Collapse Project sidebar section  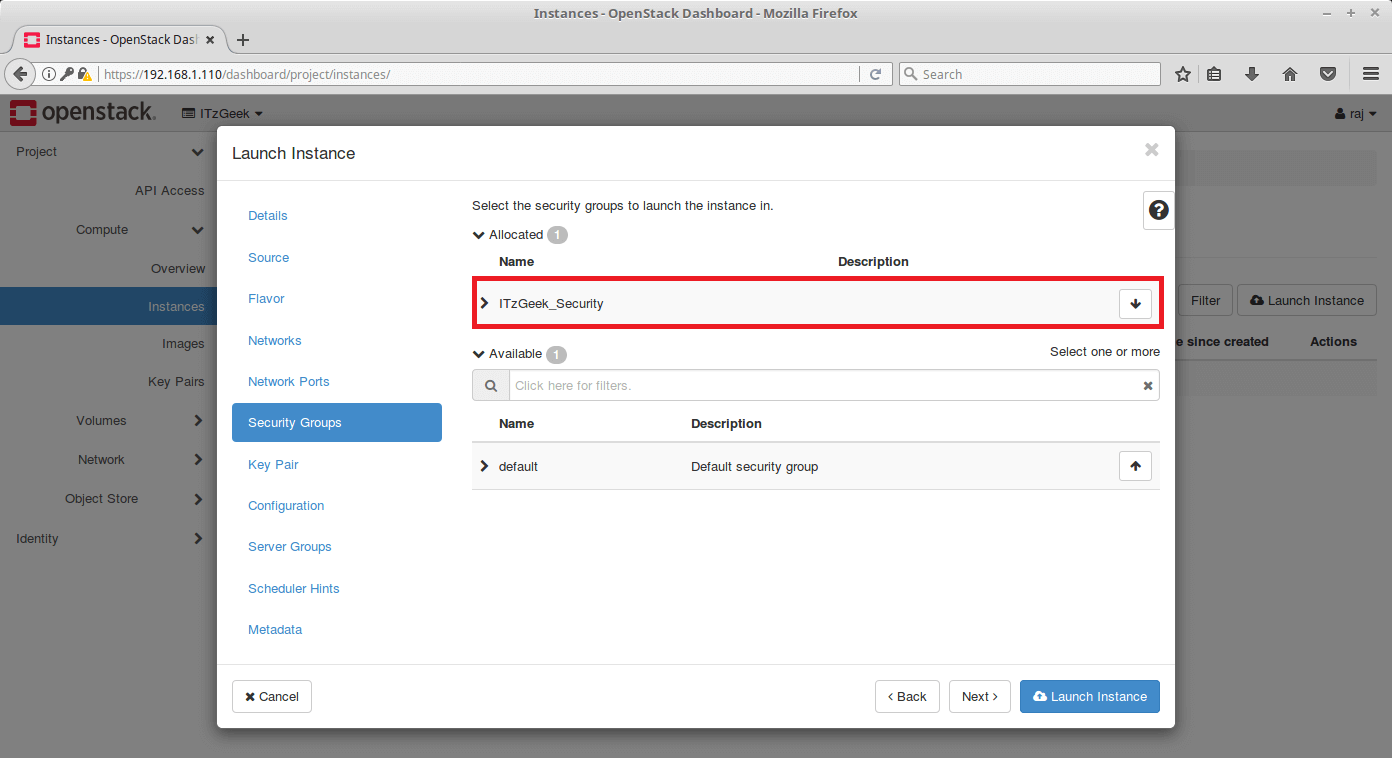[x=108, y=152]
